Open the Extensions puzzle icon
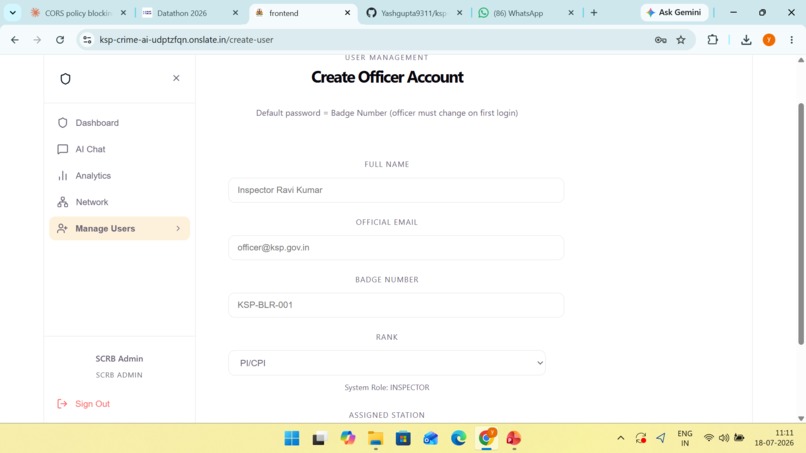Viewport: 806px width, 453px height. pyautogui.click(x=712, y=40)
